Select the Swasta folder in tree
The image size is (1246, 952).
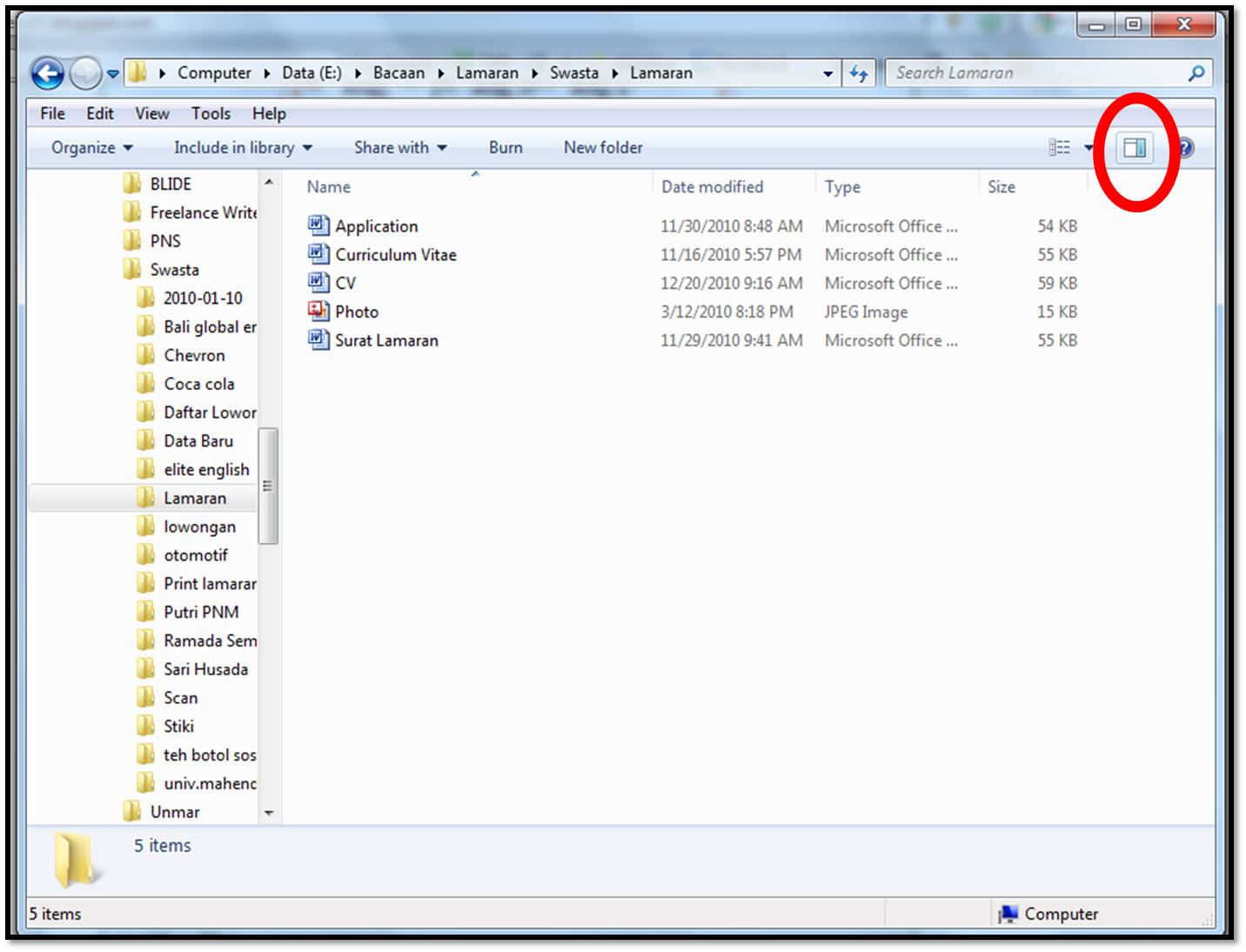click(175, 270)
